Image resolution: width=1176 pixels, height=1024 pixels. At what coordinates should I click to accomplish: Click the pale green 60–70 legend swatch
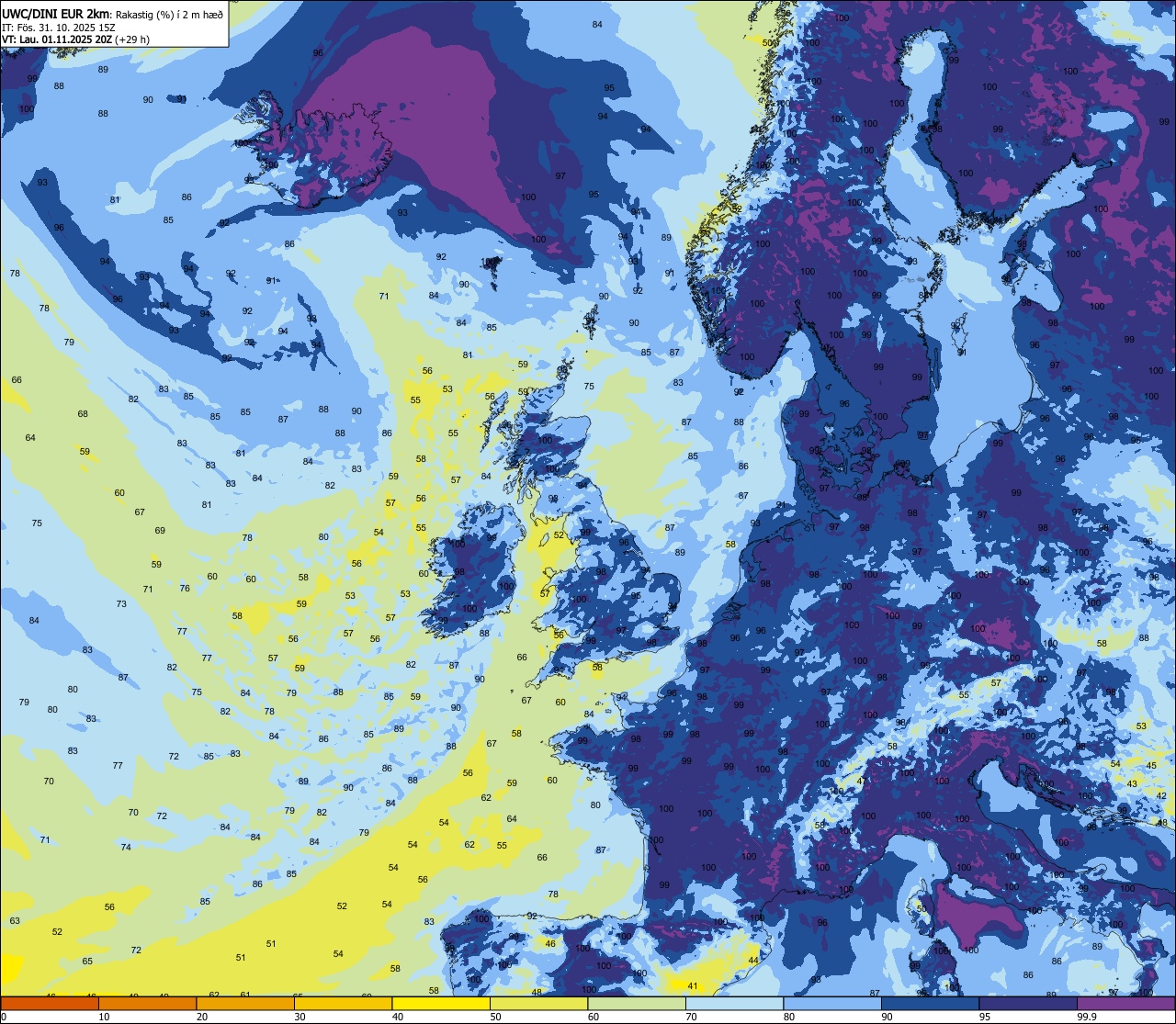click(x=637, y=1004)
